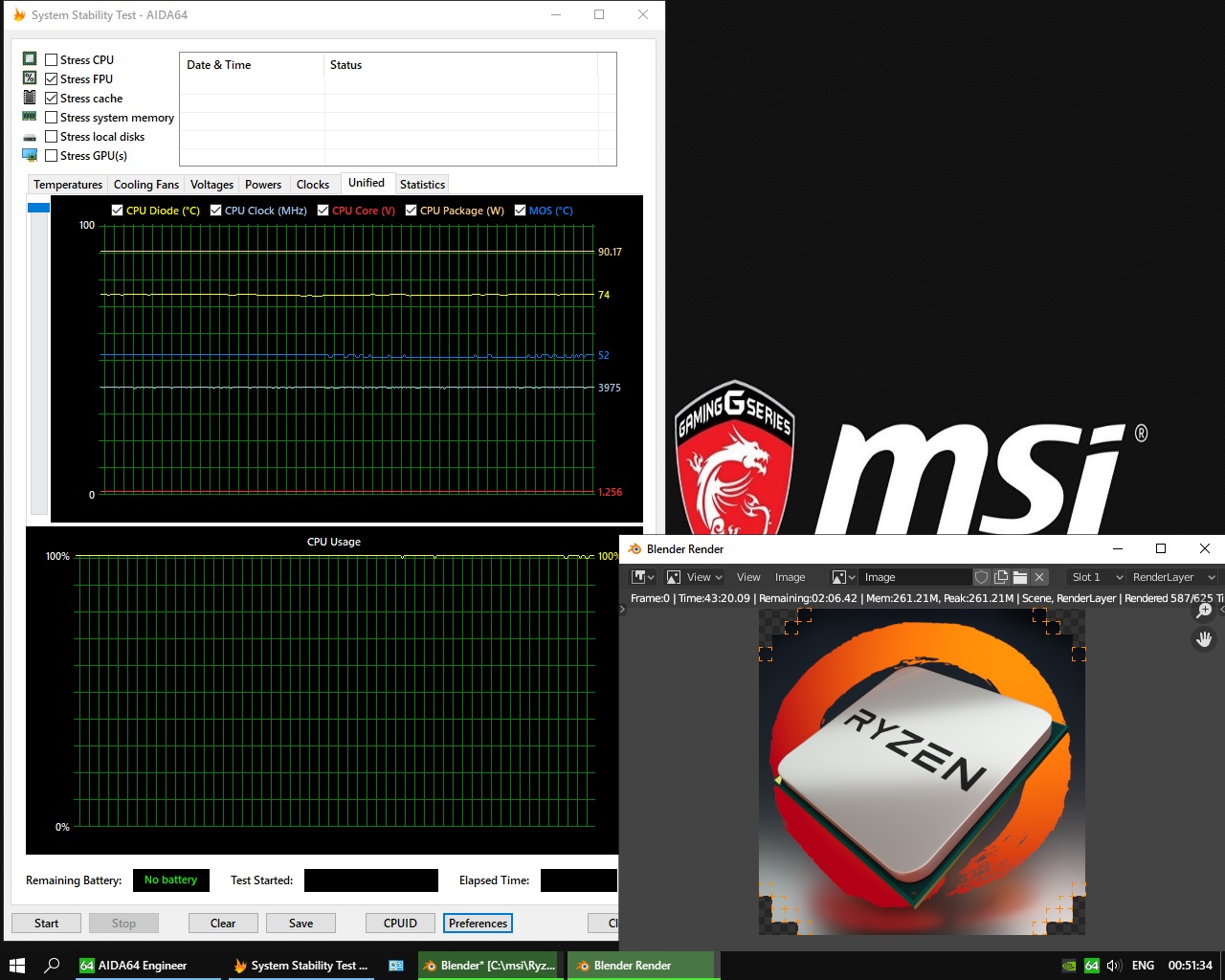The width and height of the screenshot is (1225, 980).
Task: Expand the RenderLayer dropdown
Action: (x=1172, y=577)
